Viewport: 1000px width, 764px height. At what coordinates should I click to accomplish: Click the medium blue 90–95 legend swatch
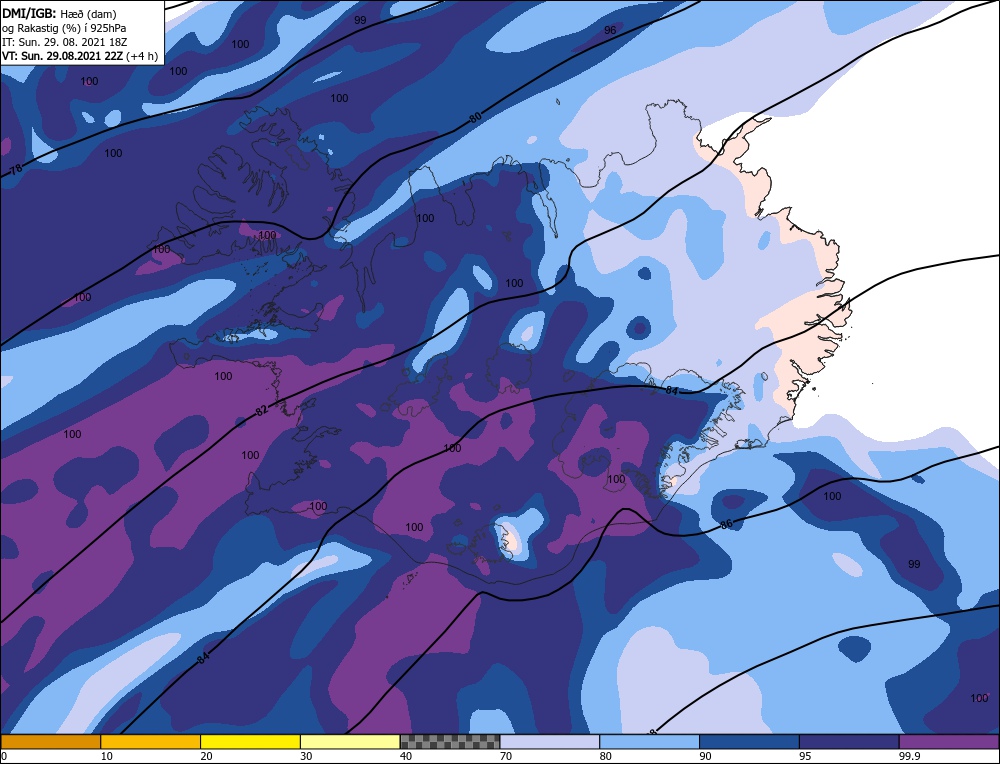749,742
